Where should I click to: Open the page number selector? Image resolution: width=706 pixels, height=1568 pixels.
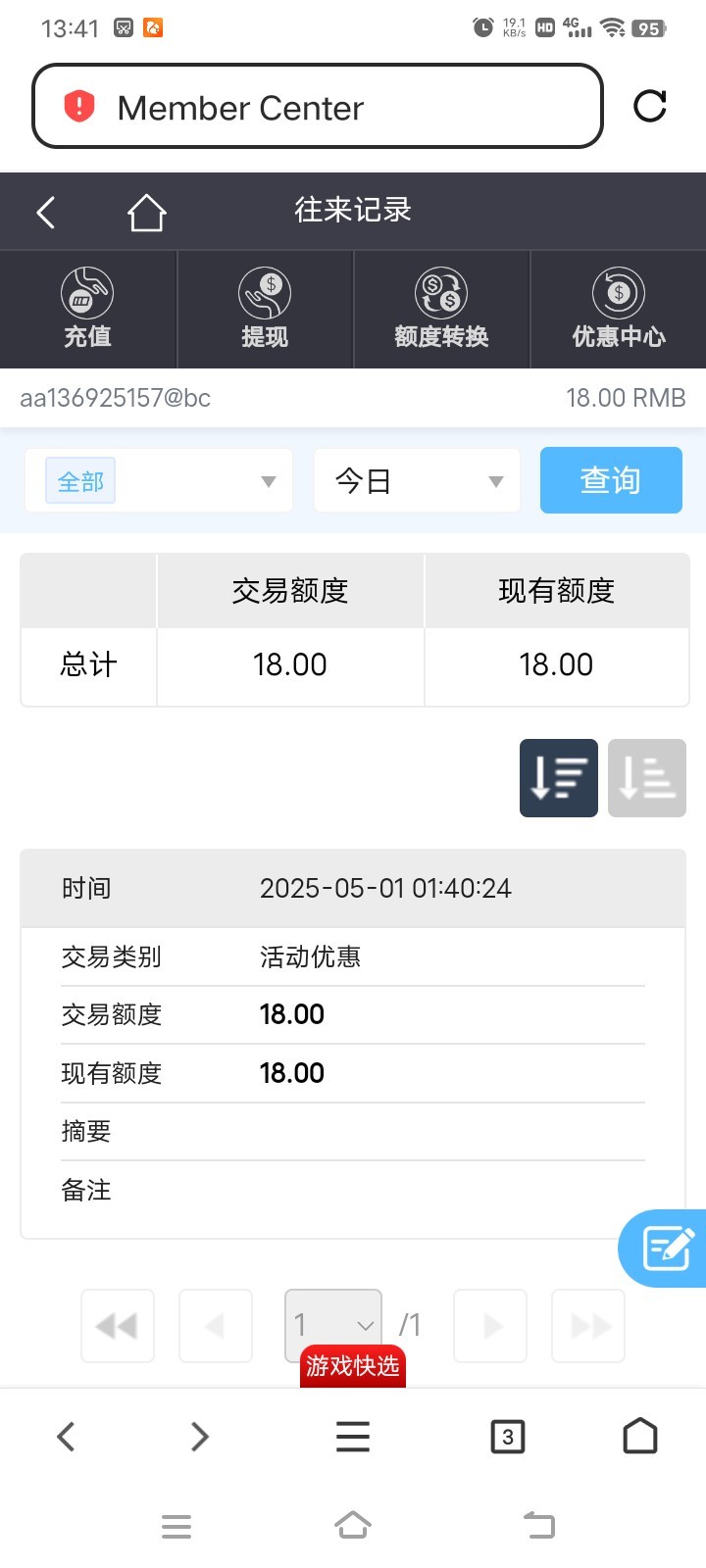333,1325
